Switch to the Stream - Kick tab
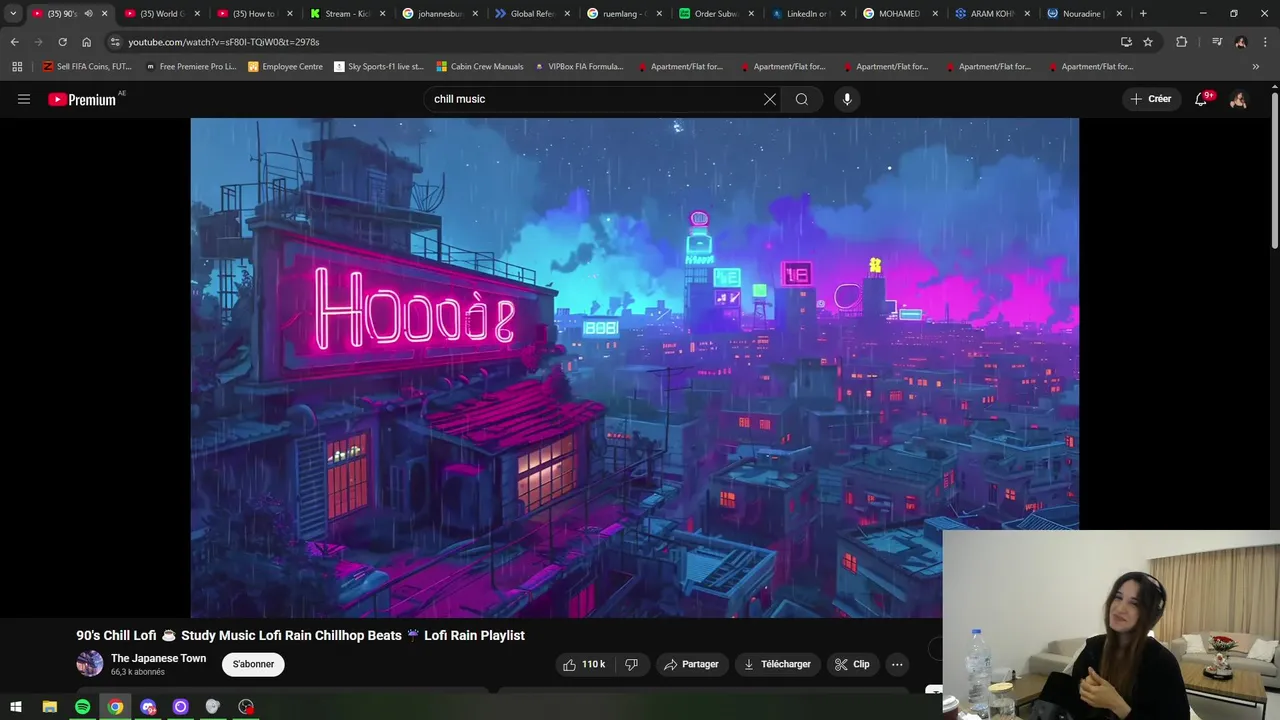This screenshot has width=1280, height=720. coord(347,14)
